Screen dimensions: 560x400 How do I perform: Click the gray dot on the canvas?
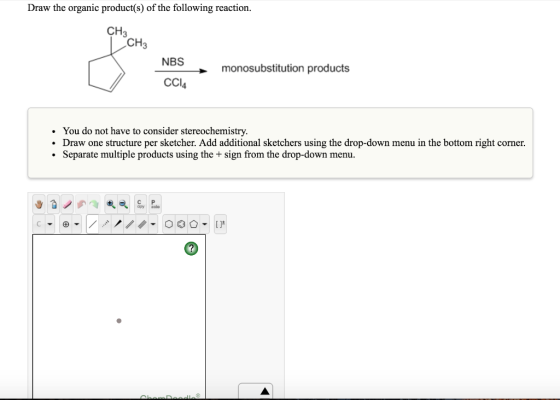click(119, 321)
